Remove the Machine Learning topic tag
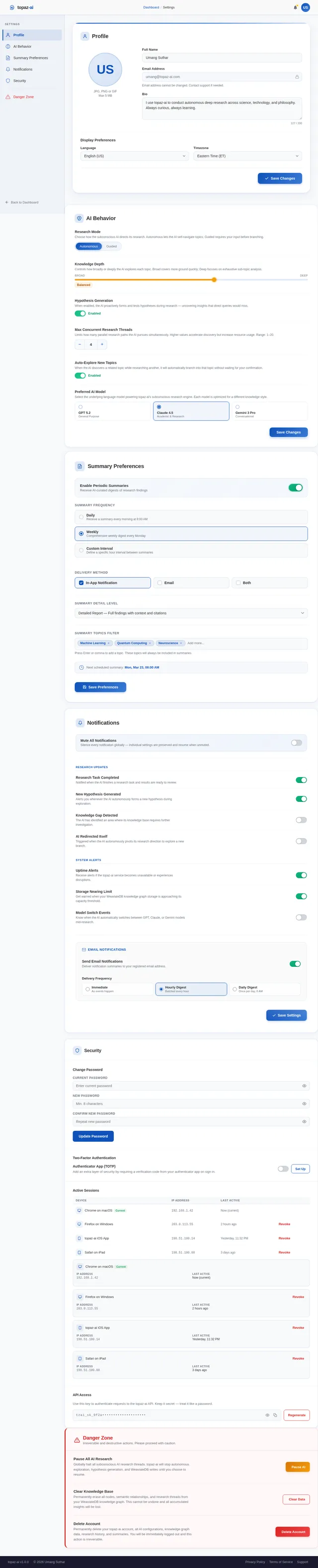318x1568 pixels. click(x=108, y=643)
